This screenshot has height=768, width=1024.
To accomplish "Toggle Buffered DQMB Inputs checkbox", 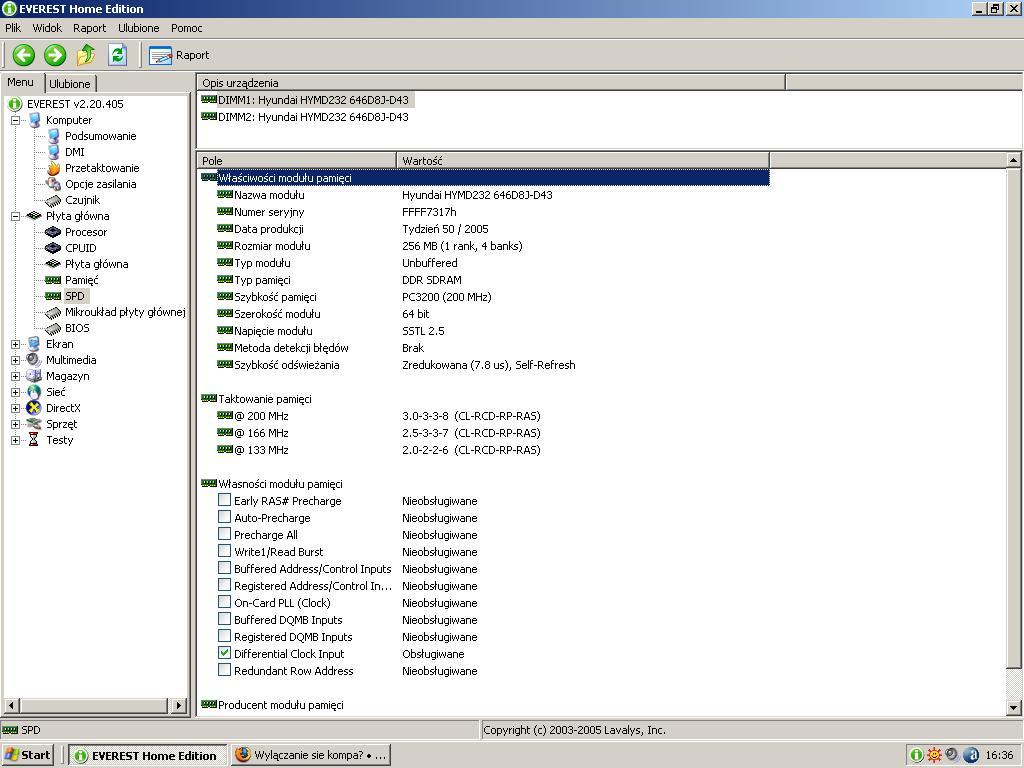I will (x=224, y=619).
